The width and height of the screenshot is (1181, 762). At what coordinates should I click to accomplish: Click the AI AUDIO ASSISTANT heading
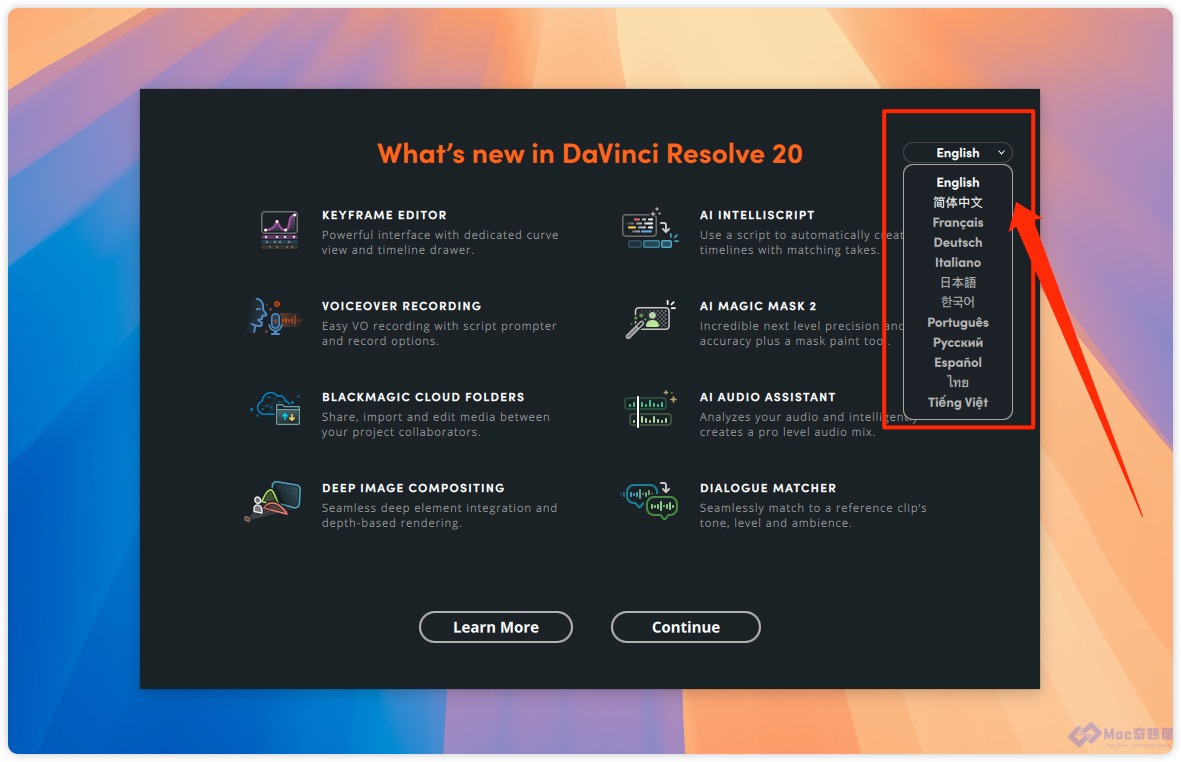pos(767,398)
